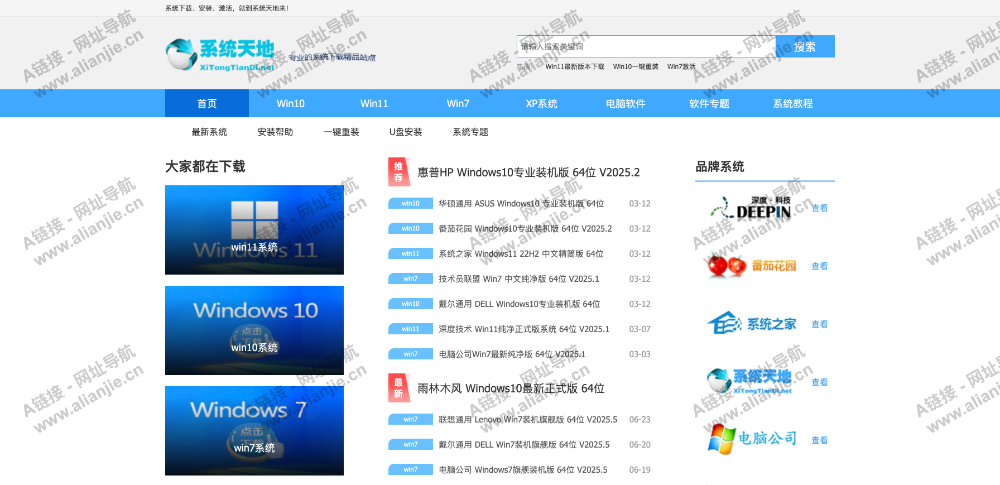This screenshot has width=1000, height=485.
Task: Open the win11系统 thumbnail
Action: click(x=254, y=230)
